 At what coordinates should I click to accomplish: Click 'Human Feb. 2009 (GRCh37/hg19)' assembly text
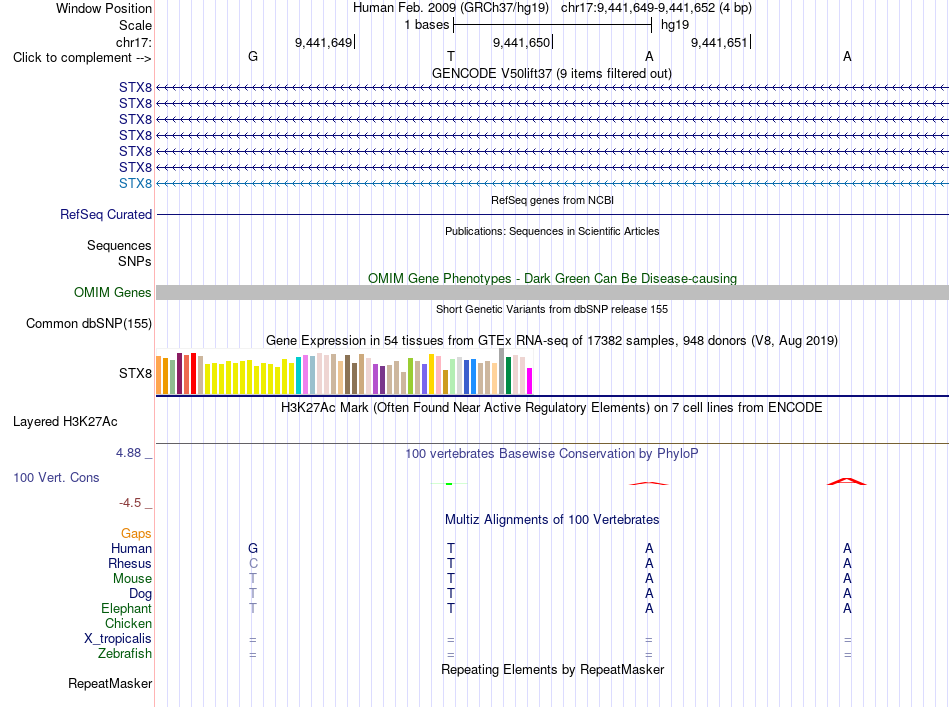[451, 8]
